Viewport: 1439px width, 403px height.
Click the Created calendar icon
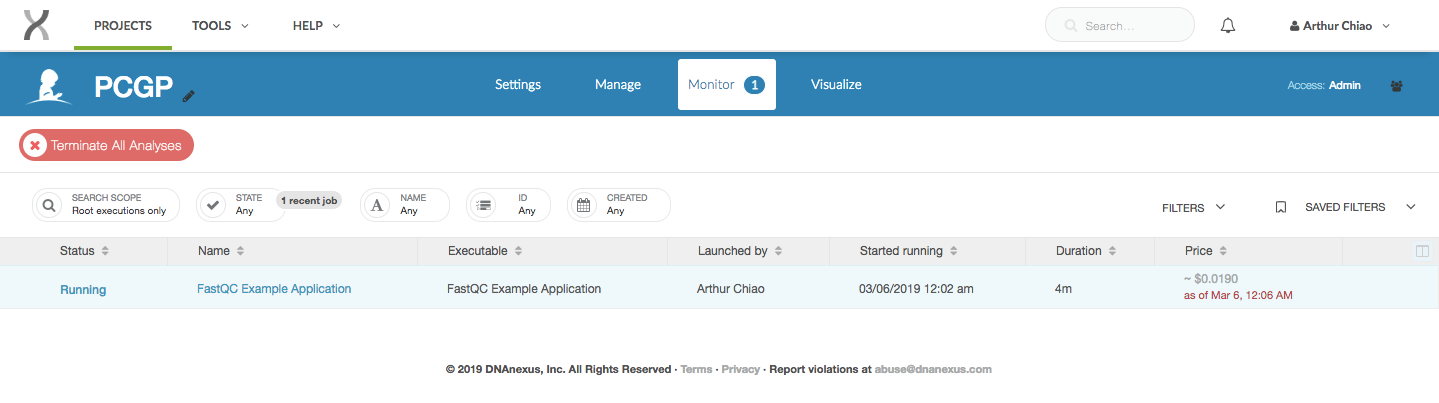point(584,205)
